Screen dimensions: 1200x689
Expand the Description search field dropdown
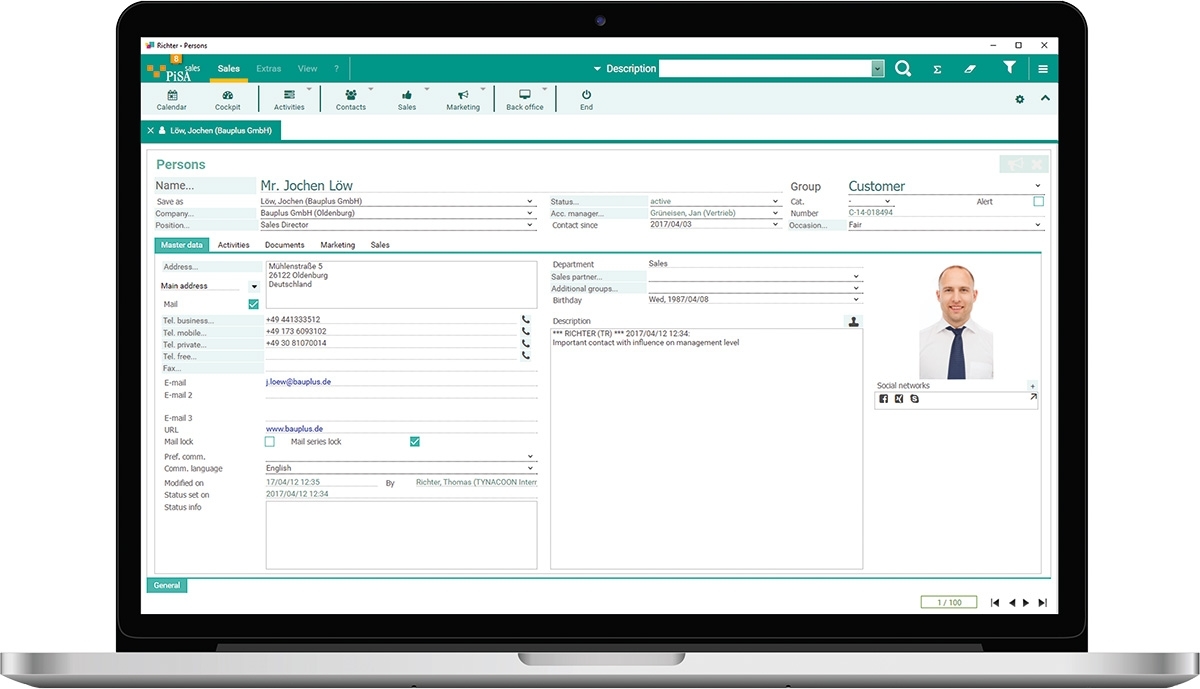pos(878,69)
